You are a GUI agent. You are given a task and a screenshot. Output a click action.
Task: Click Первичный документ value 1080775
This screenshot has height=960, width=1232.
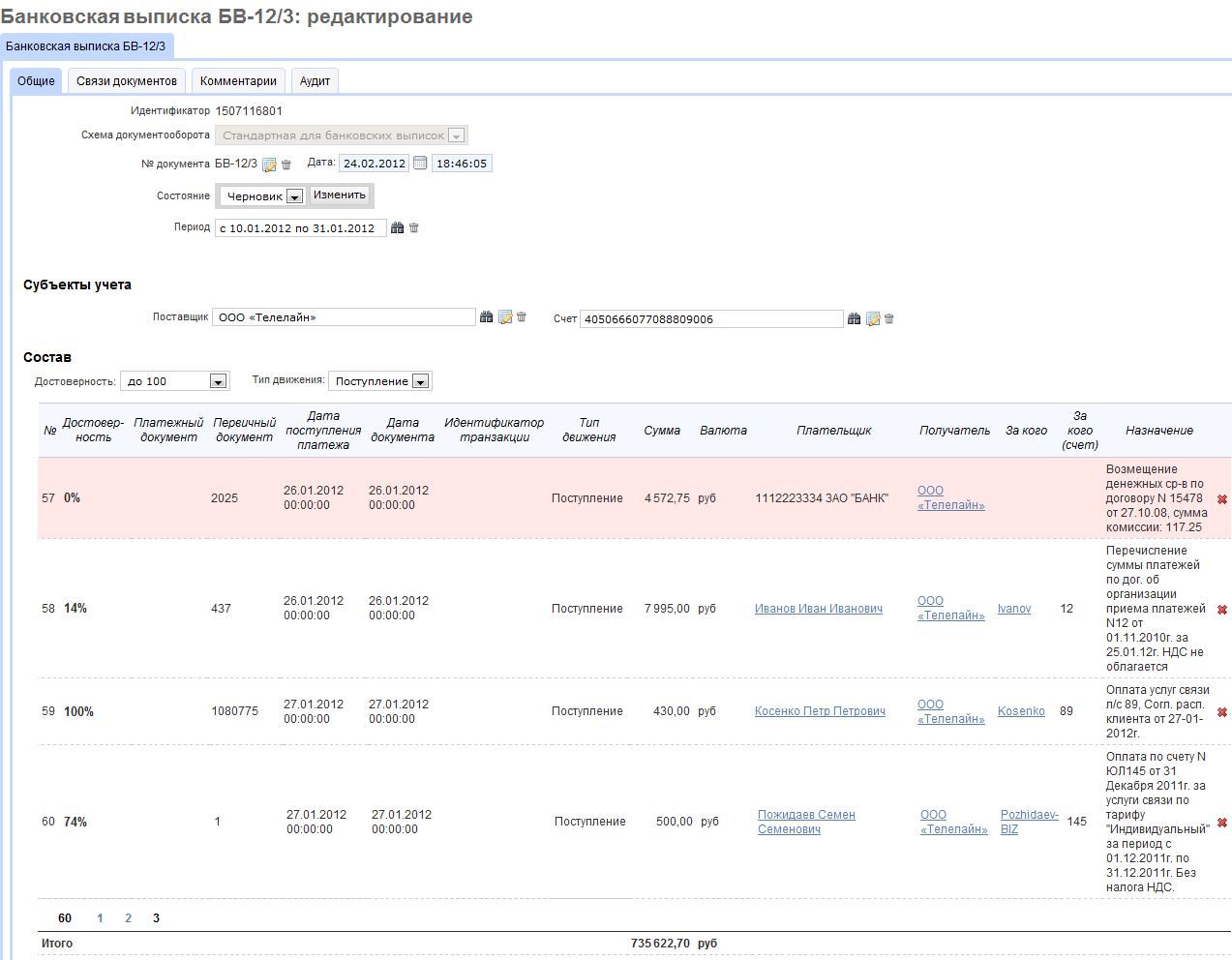pos(235,711)
